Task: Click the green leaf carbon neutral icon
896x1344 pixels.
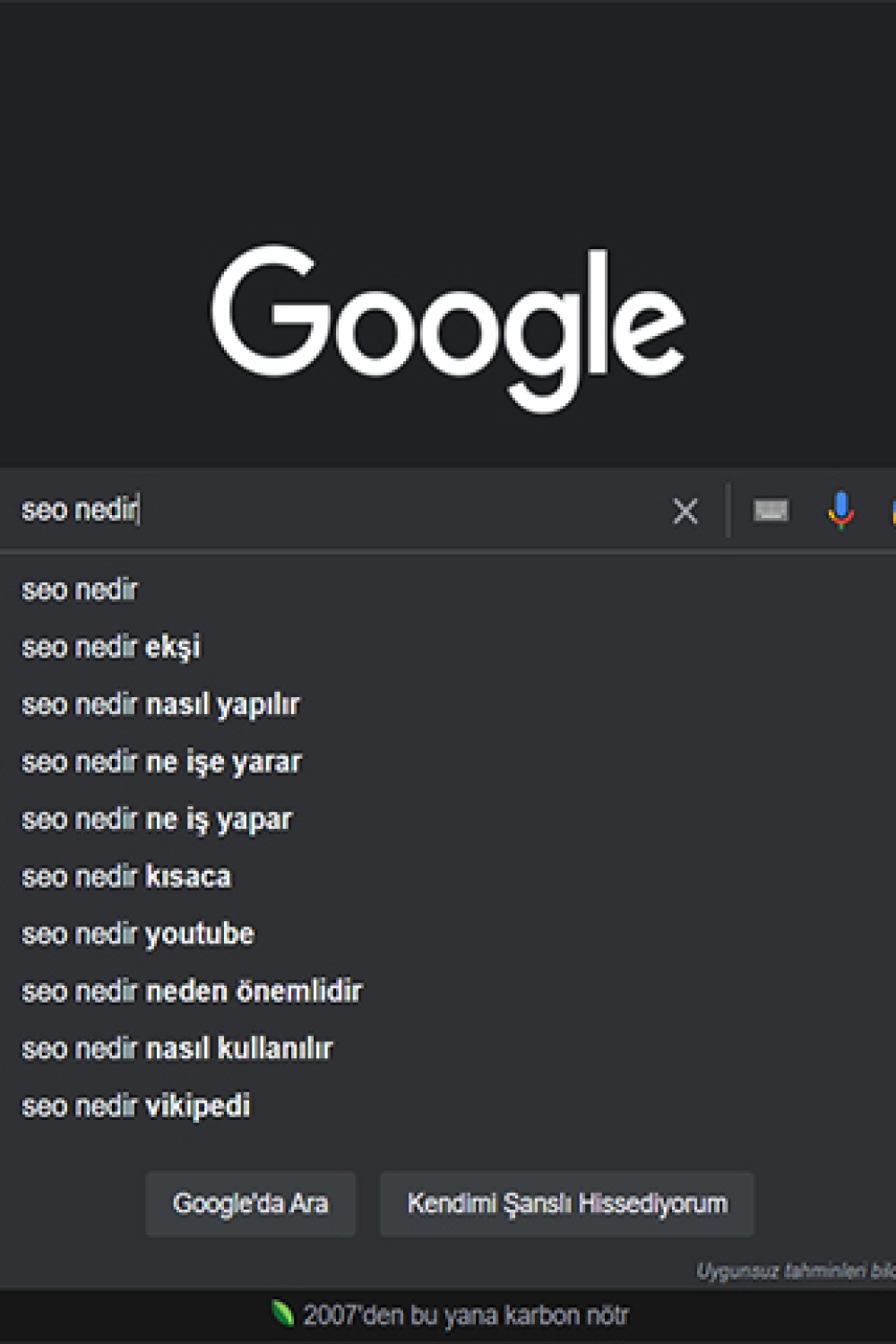Action: (x=282, y=1314)
